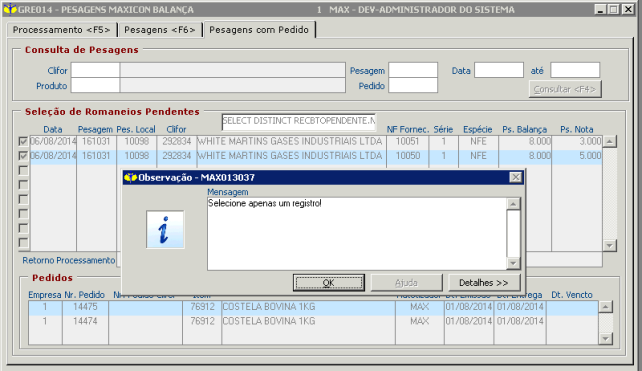Close the Observação MAX013037 dialog
This screenshot has height=371, width=642.
[x=515, y=177]
